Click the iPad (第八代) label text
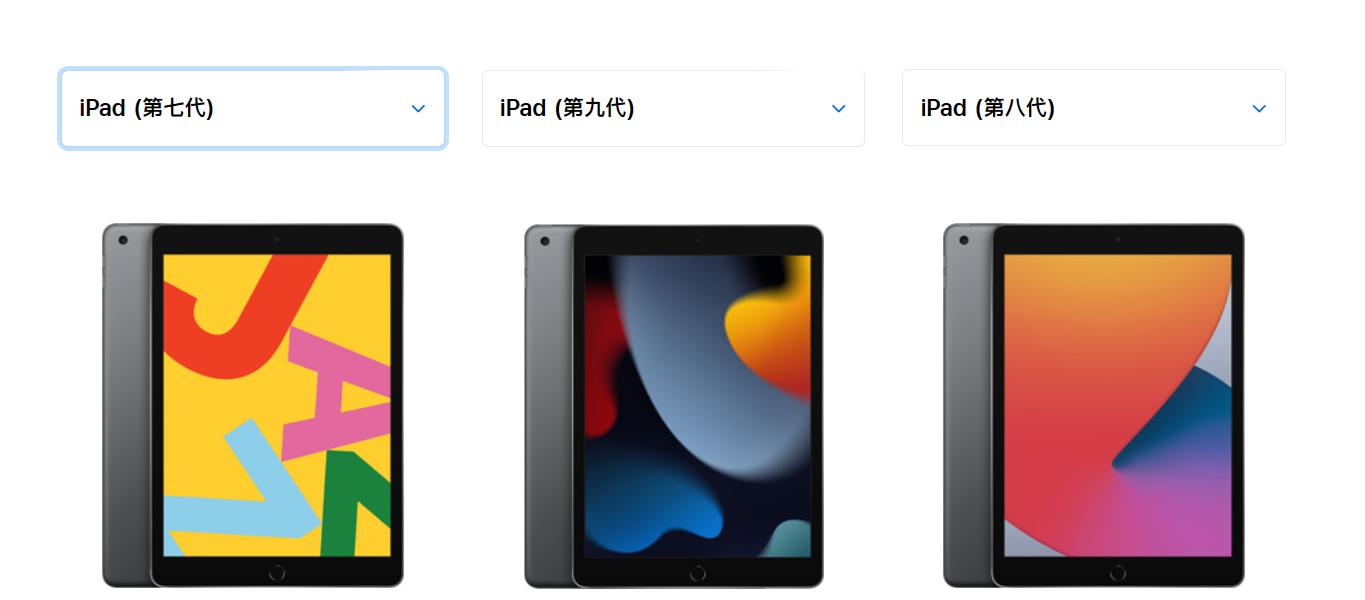1365x600 pixels. pyautogui.click(x=988, y=108)
